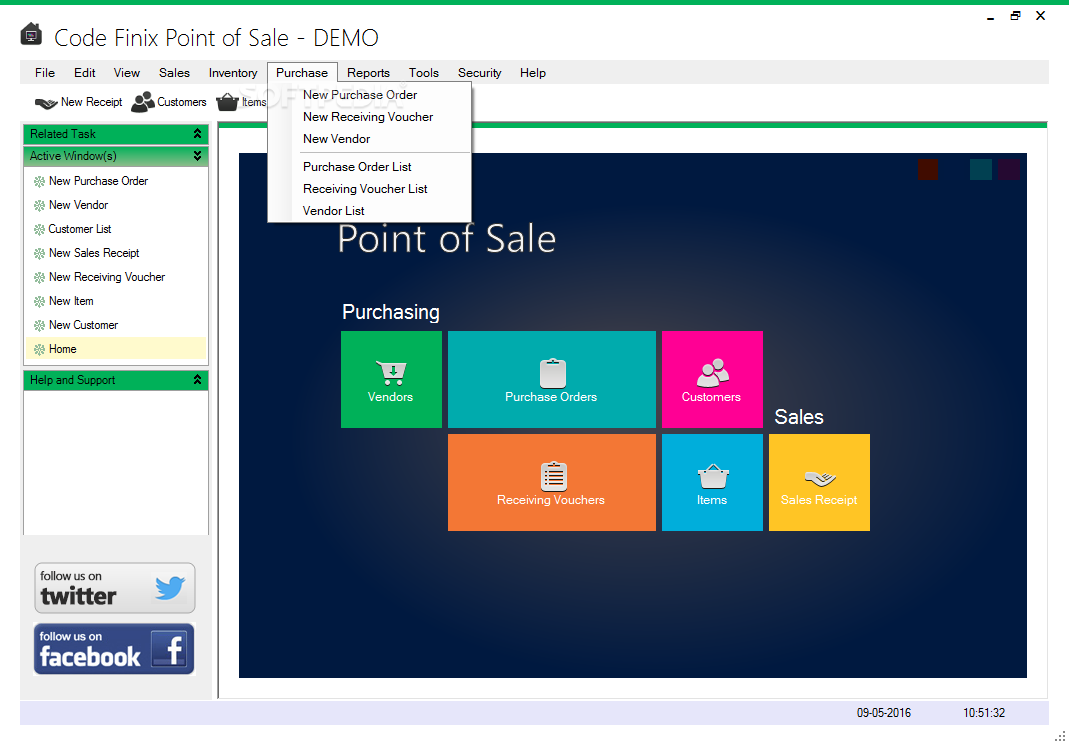Open the Tools menu
Screen dimensions: 1069x745
(x=423, y=73)
